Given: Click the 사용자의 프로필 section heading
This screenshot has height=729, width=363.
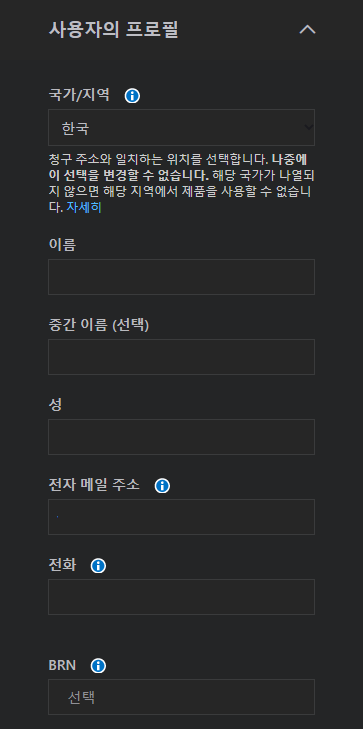Looking at the screenshot, I should 113,30.
